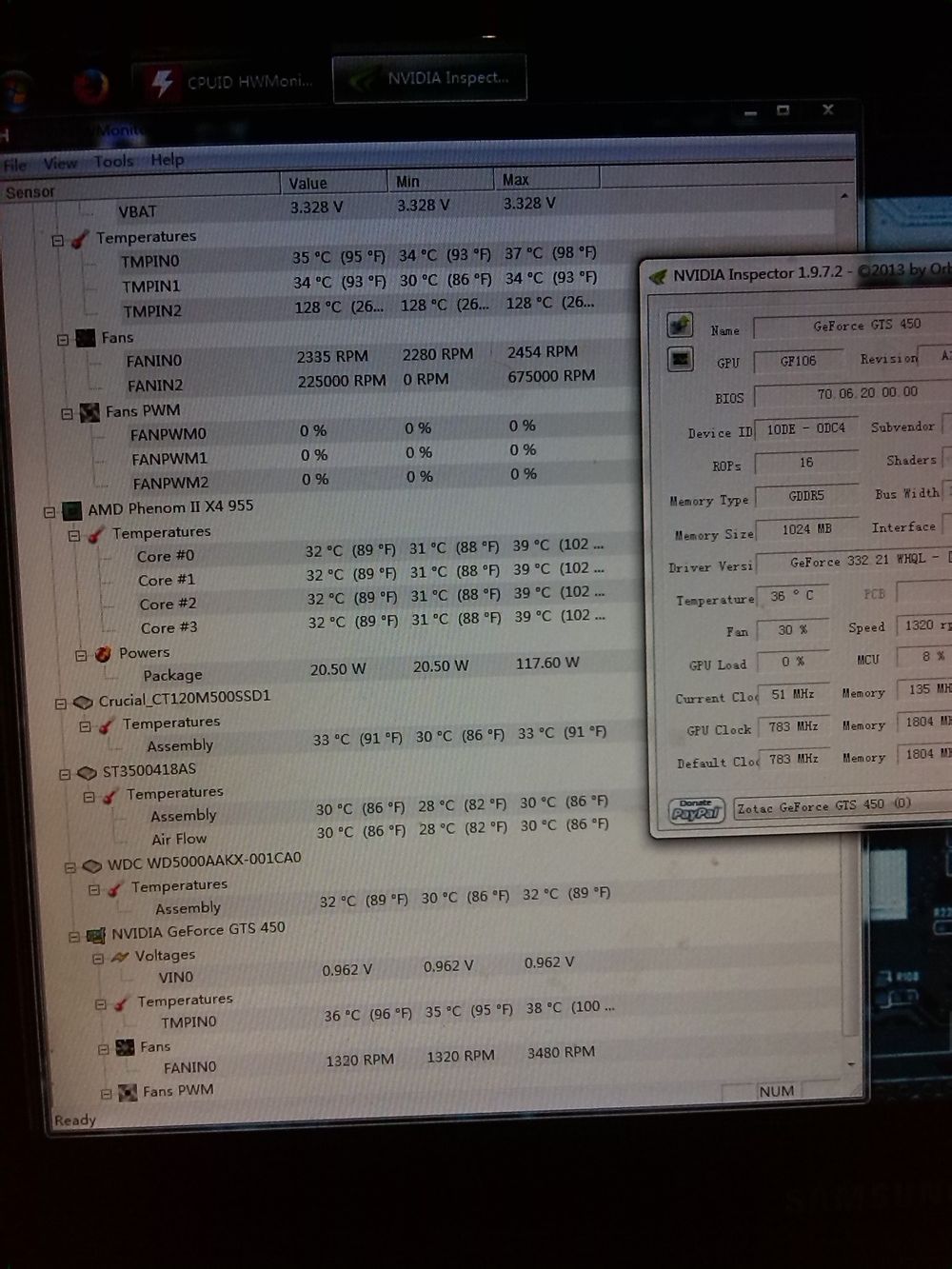
Task: Open the Help menu in HWMonitor
Action: point(168,159)
